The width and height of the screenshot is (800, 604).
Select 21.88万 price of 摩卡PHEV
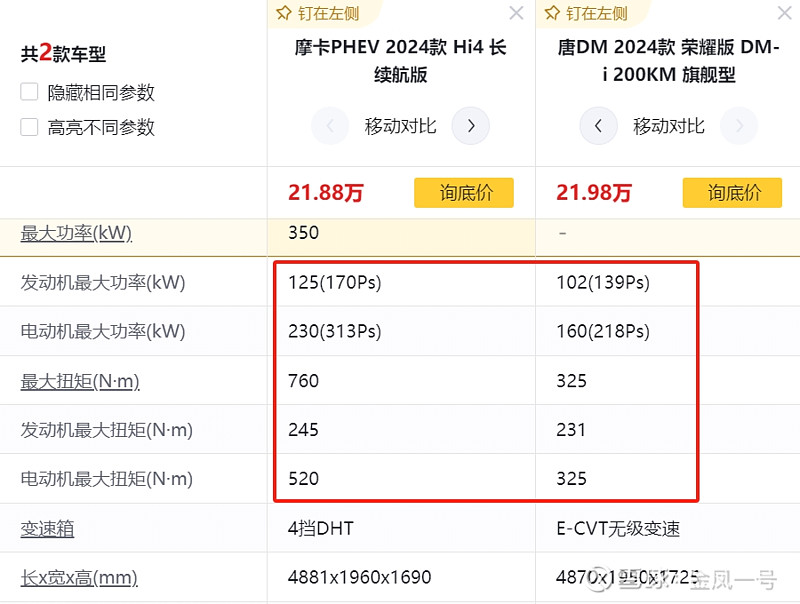click(326, 193)
